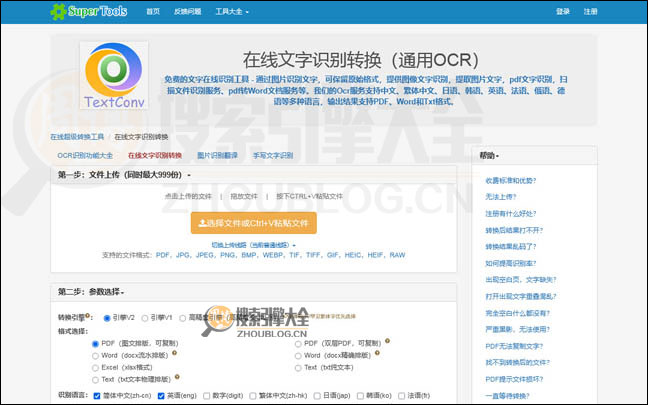Viewport: 648px width, 405px height.
Task: Select the 引擎V2 radio button
Action: tap(107, 318)
